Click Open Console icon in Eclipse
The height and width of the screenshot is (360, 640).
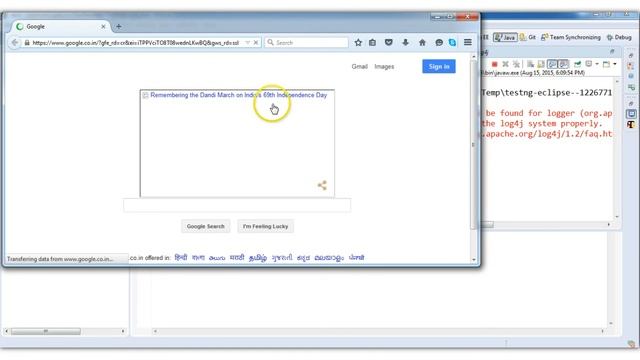(606, 64)
